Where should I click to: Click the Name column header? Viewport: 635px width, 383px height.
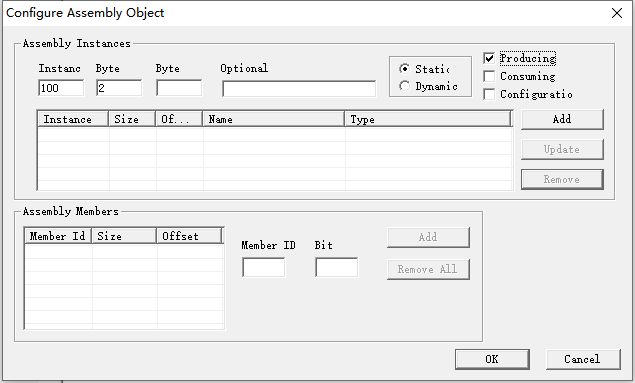pyautogui.click(x=273, y=119)
